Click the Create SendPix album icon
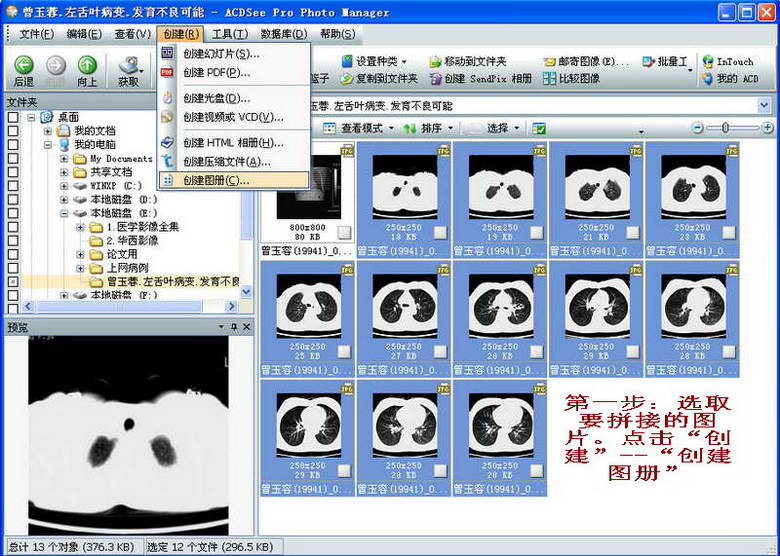 (435, 79)
